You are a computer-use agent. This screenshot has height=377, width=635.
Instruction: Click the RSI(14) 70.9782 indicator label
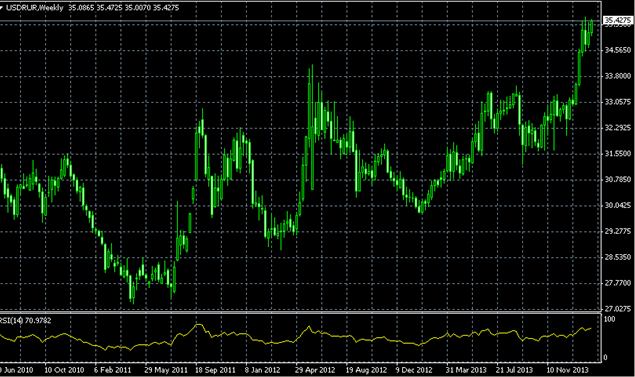tap(26, 321)
